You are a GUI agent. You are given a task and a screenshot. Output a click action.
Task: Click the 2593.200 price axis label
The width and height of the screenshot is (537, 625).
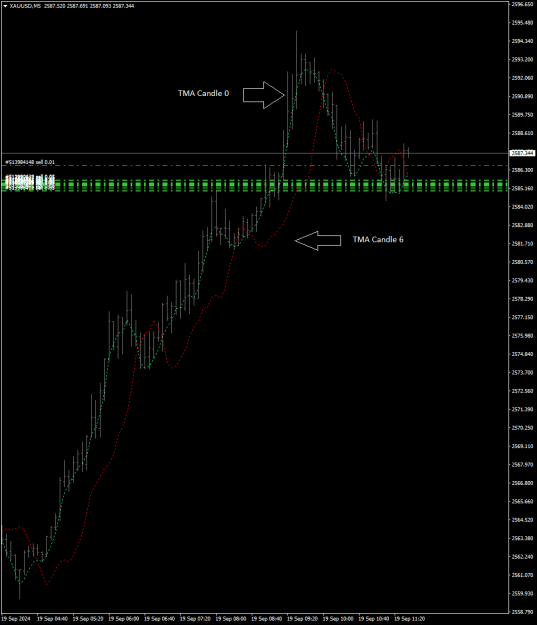(x=523, y=59)
